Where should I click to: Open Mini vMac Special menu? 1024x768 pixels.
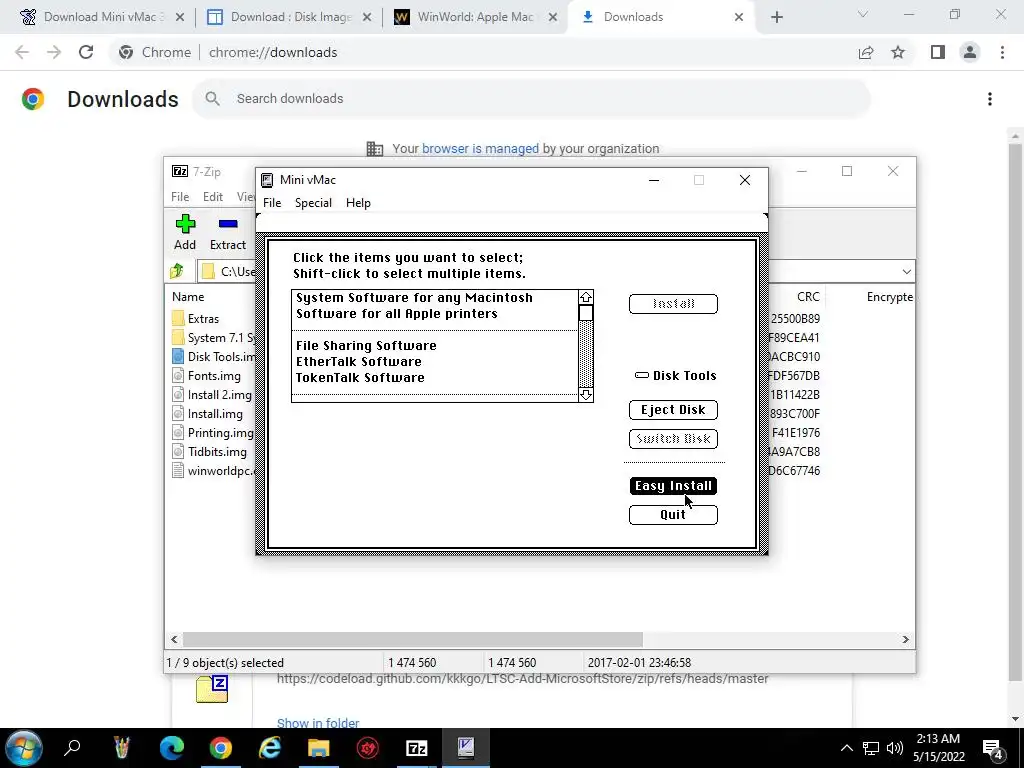pyautogui.click(x=313, y=203)
